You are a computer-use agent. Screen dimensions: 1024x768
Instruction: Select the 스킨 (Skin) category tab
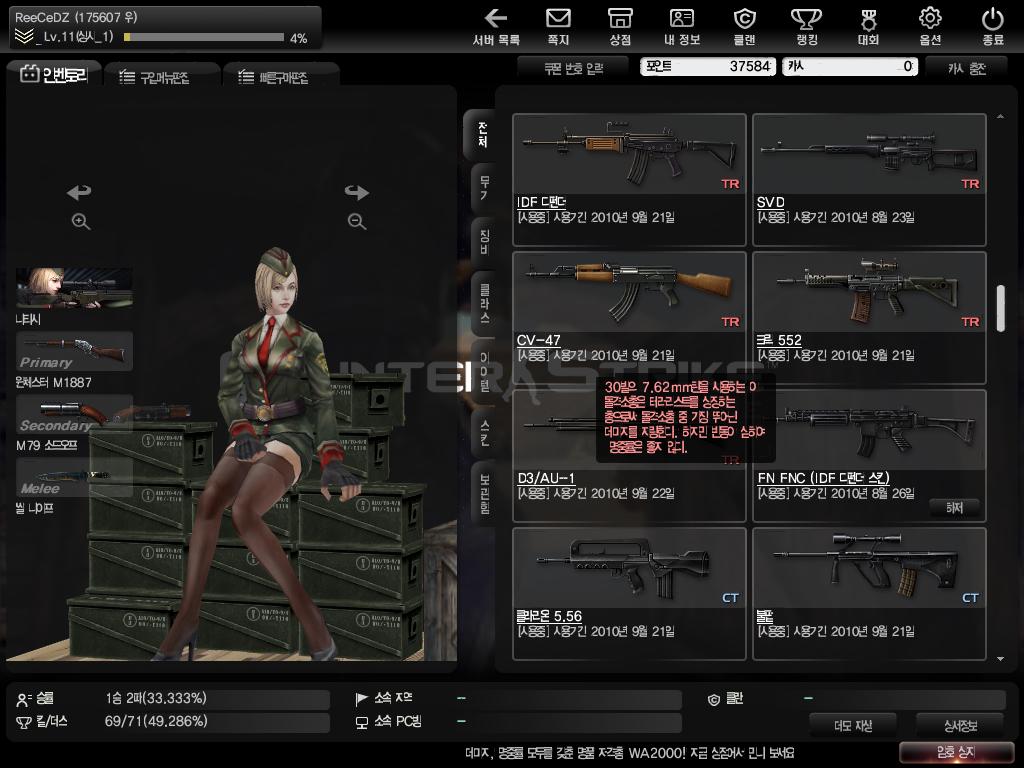click(x=483, y=432)
